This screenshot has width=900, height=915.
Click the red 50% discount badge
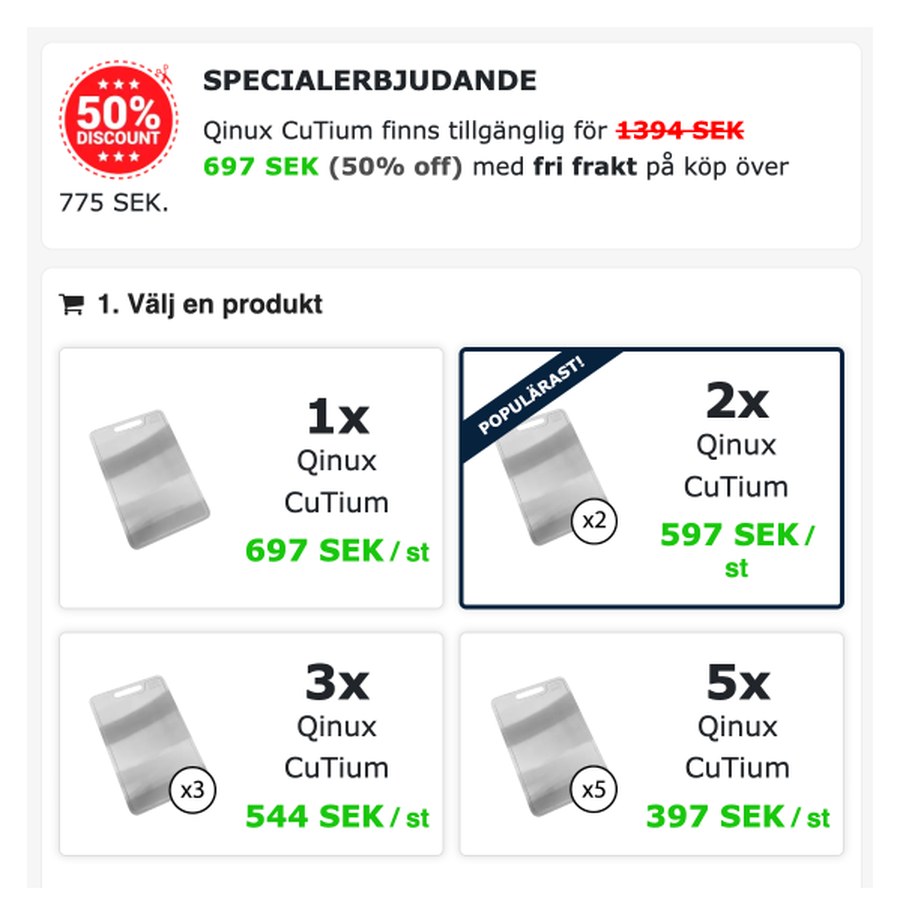click(118, 120)
